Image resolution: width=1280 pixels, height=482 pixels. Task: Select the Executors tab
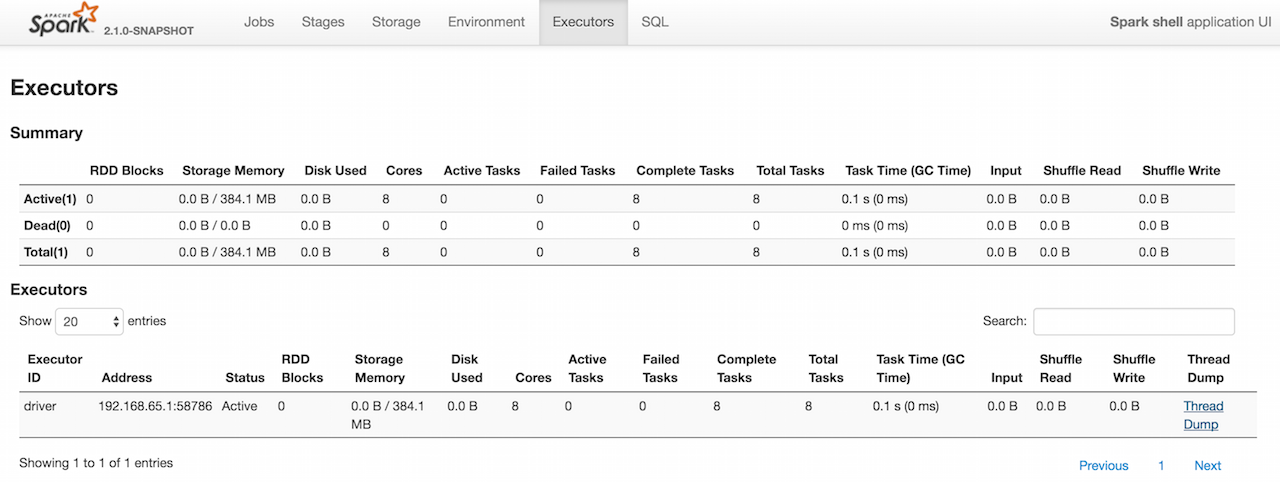point(583,22)
